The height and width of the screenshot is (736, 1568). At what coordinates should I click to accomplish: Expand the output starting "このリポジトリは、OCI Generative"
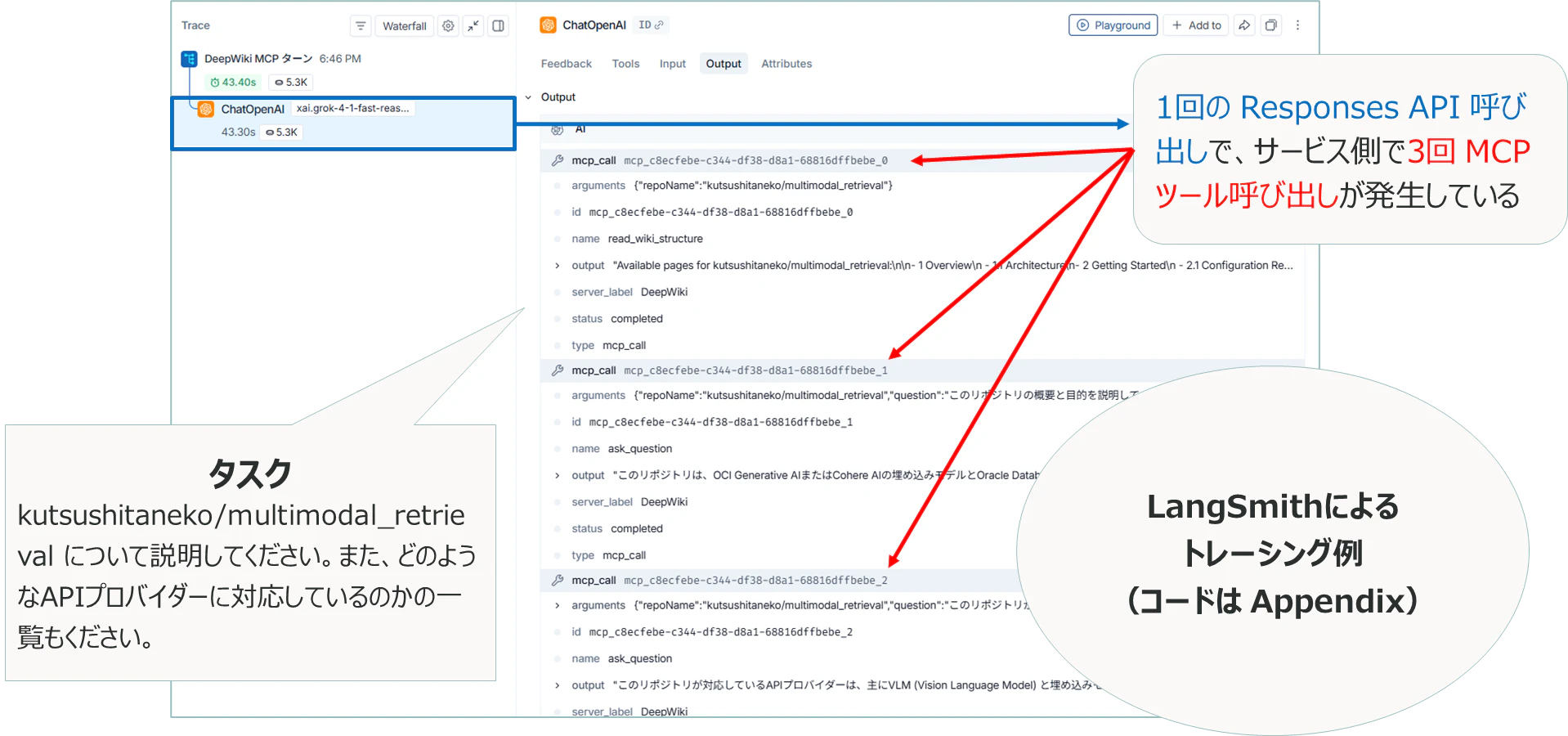point(558,476)
